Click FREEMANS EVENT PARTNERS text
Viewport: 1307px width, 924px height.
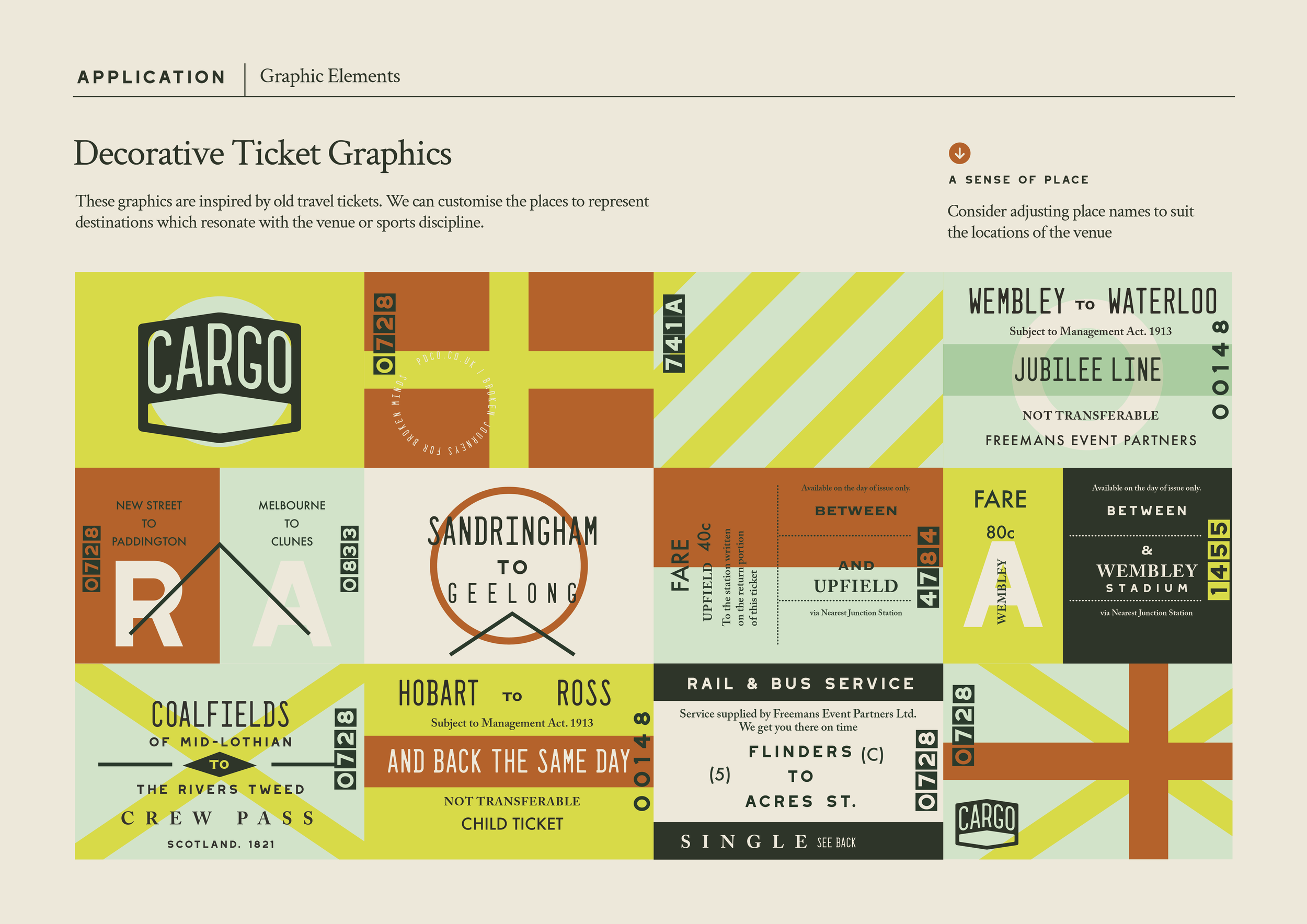pos(1091,441)
